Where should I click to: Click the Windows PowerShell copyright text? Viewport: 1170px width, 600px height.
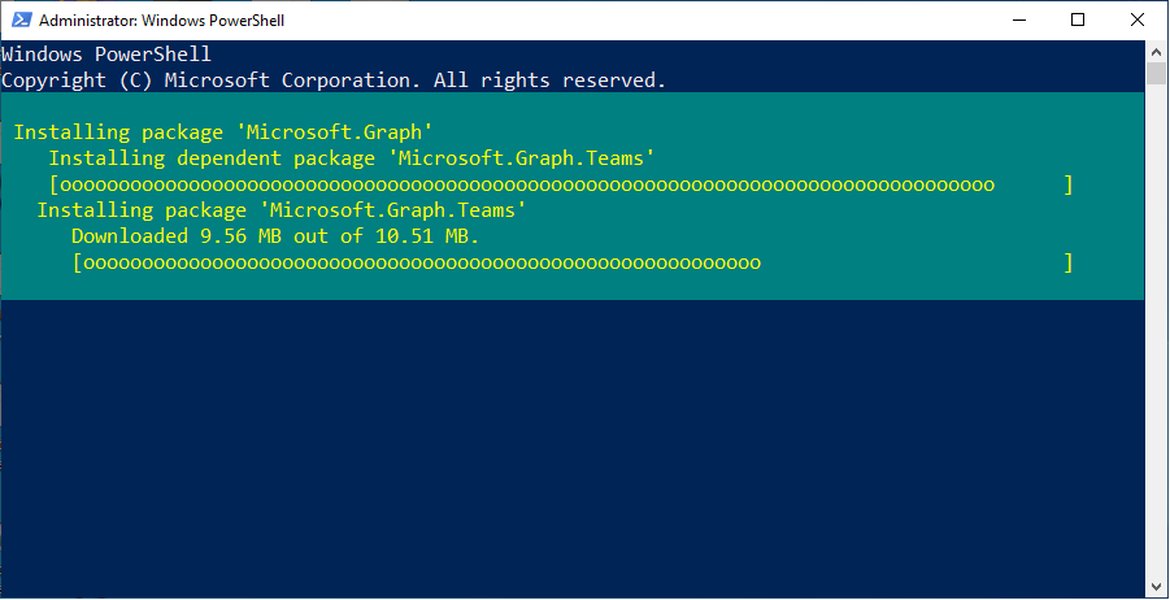click(x=333, y=79)
